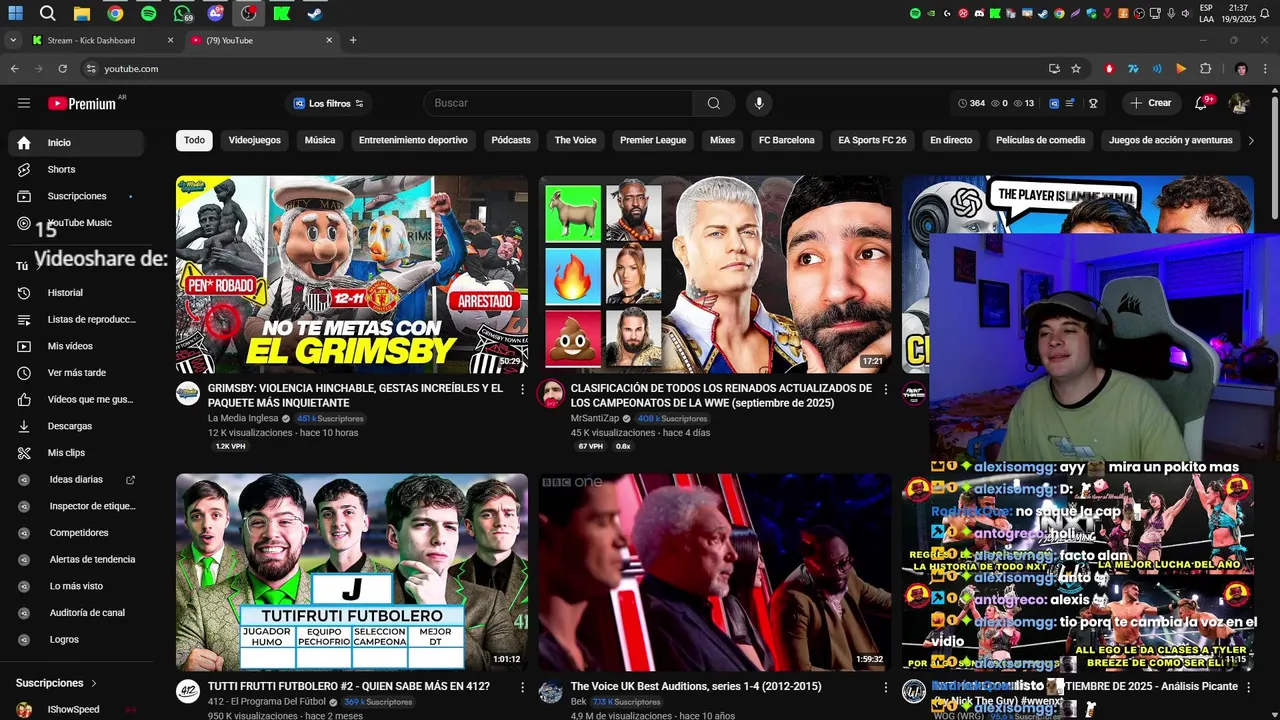The width and height of the screenshot is (1280, 720).
Task: Open Chrome three-dot menu
Action: (1265, 69)
